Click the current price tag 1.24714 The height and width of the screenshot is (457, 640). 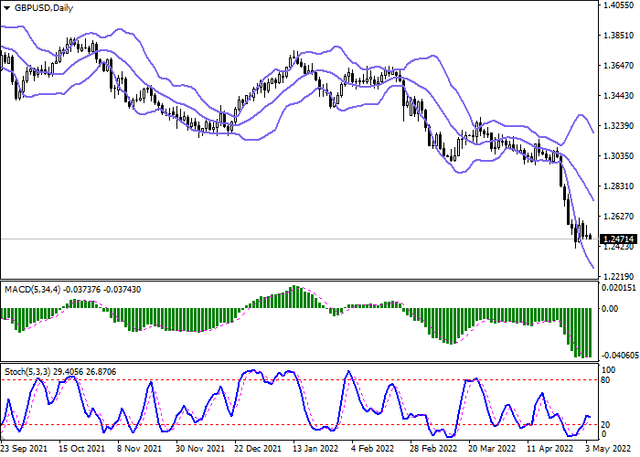[617, 239]
